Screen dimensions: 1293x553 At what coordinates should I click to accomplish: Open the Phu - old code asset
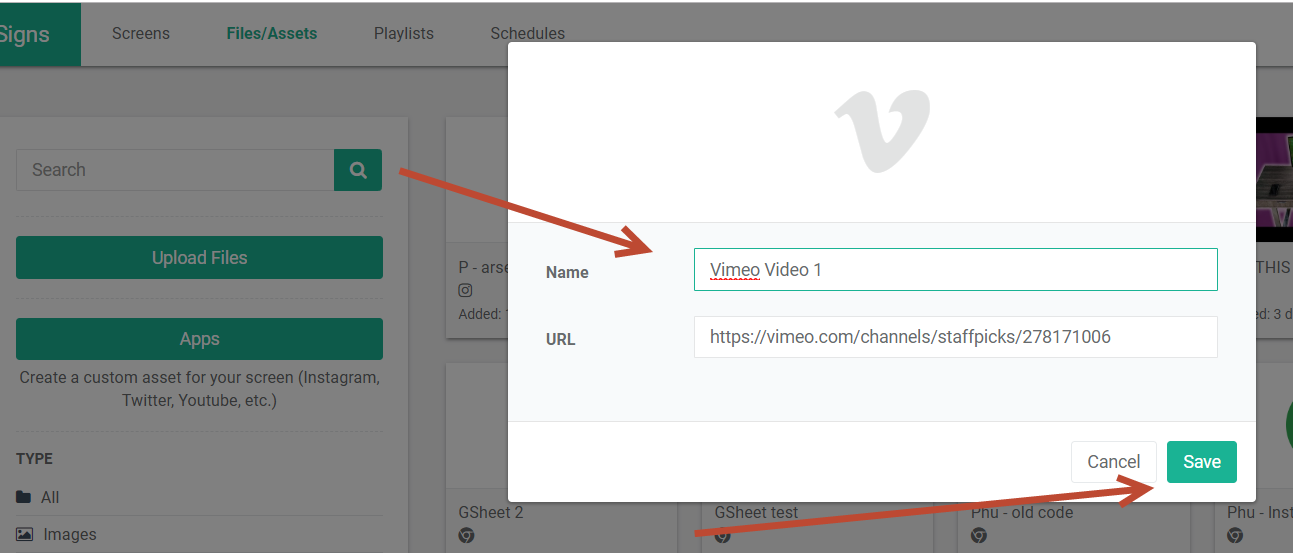[1021, 513]
